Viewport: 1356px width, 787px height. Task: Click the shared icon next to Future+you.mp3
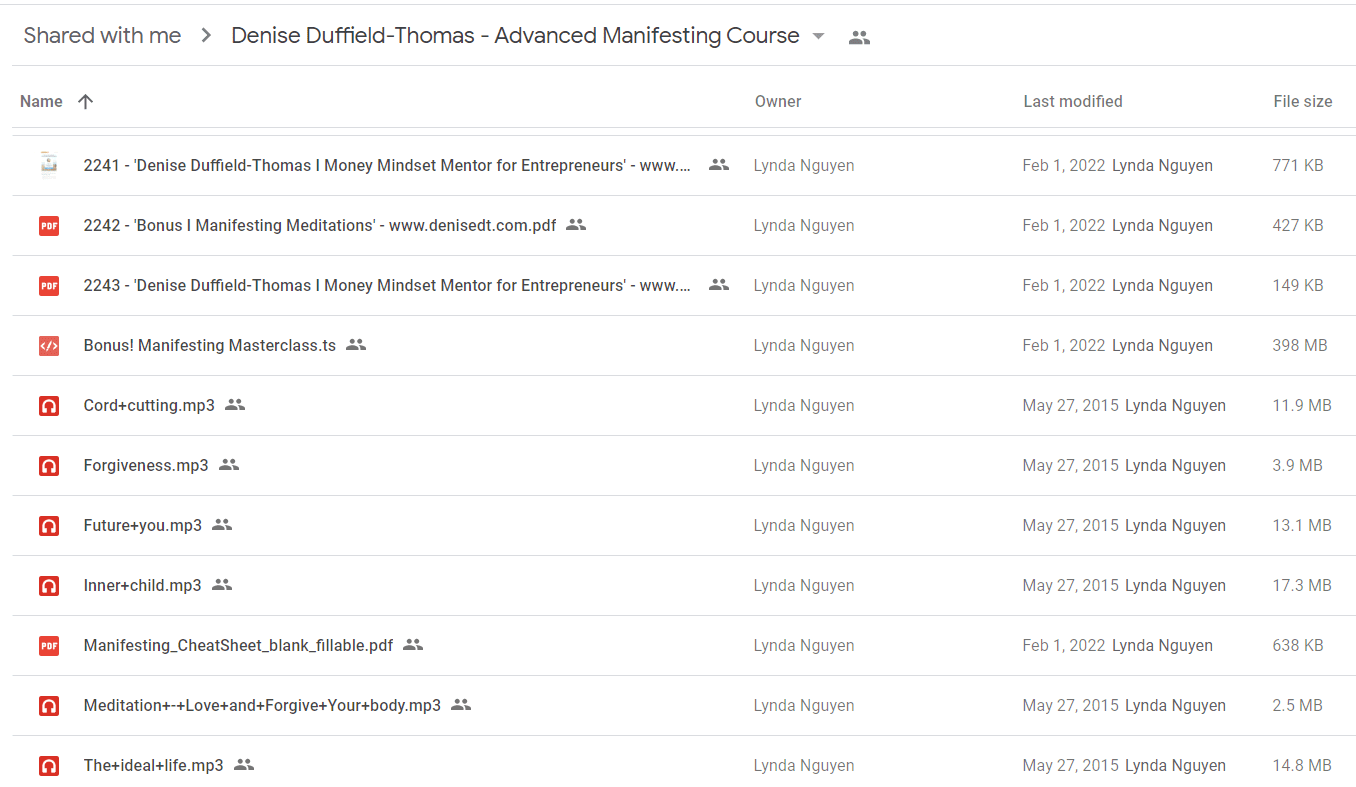[x=222, y=525]
